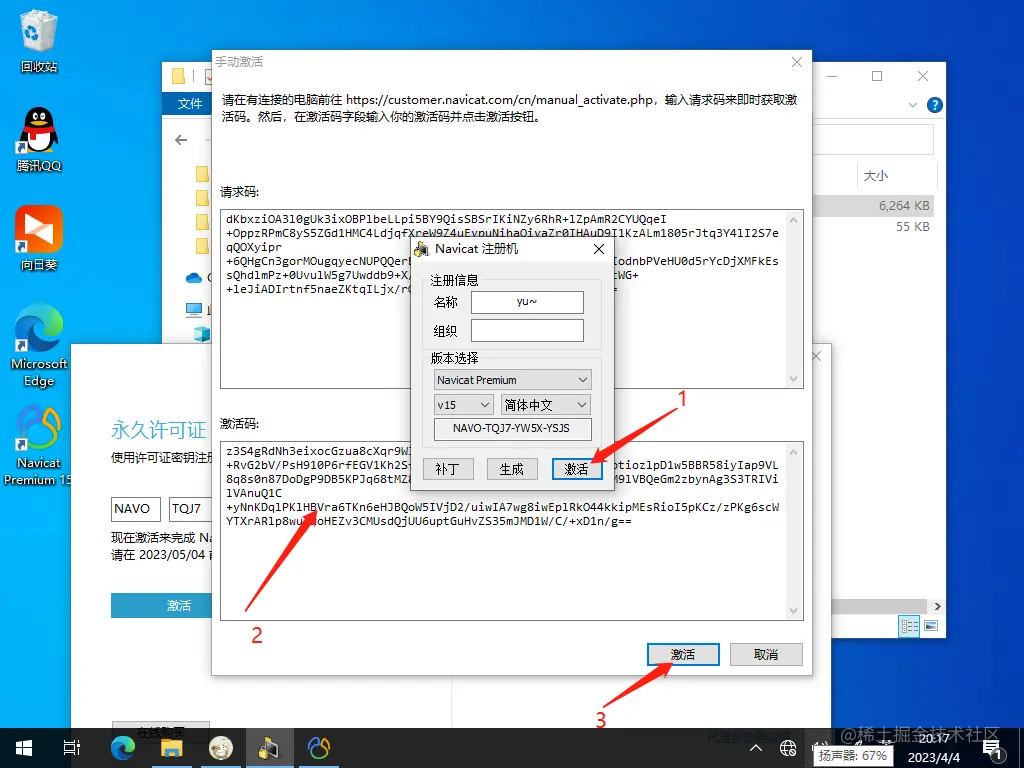The image size is (1024, 768).
Task: Switch to large icons view in File Explorer
Action: (x=931, y=626)
